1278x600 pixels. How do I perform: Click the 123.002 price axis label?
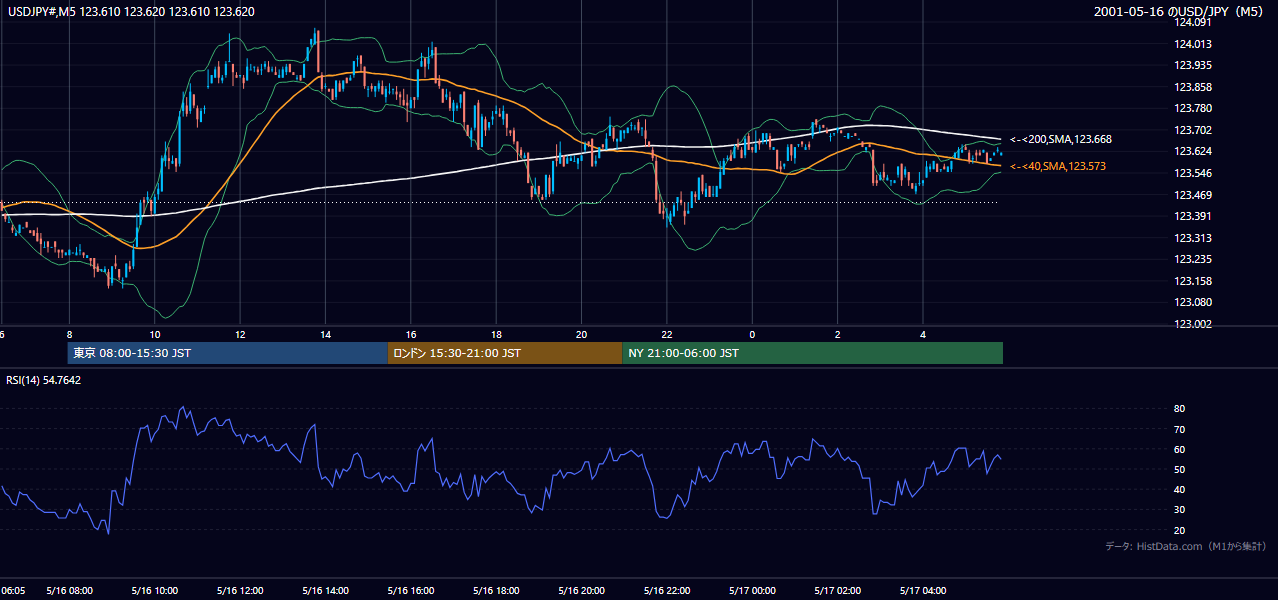coord(1193,324)
